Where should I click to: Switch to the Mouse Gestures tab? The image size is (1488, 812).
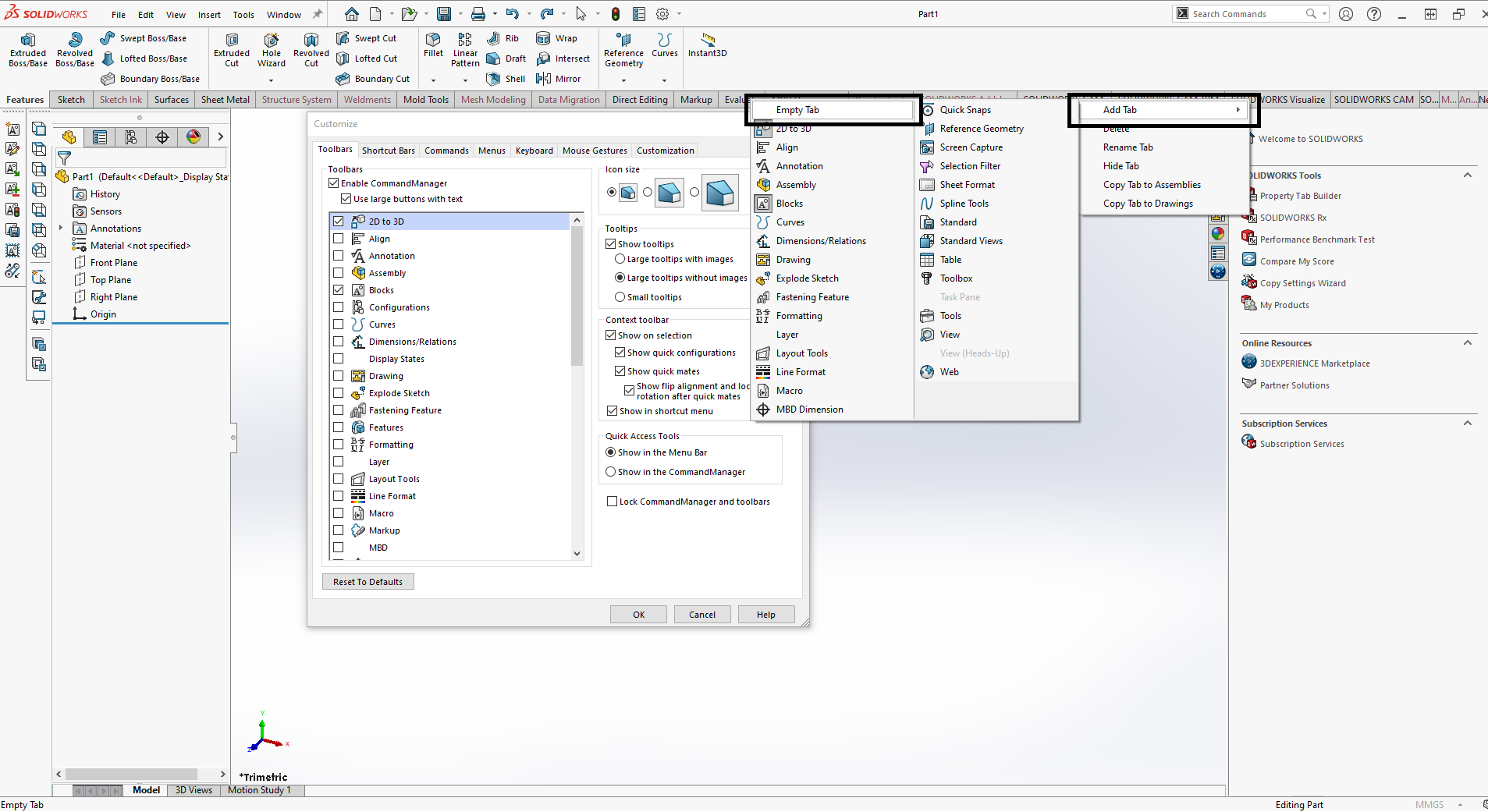(595, 151)
